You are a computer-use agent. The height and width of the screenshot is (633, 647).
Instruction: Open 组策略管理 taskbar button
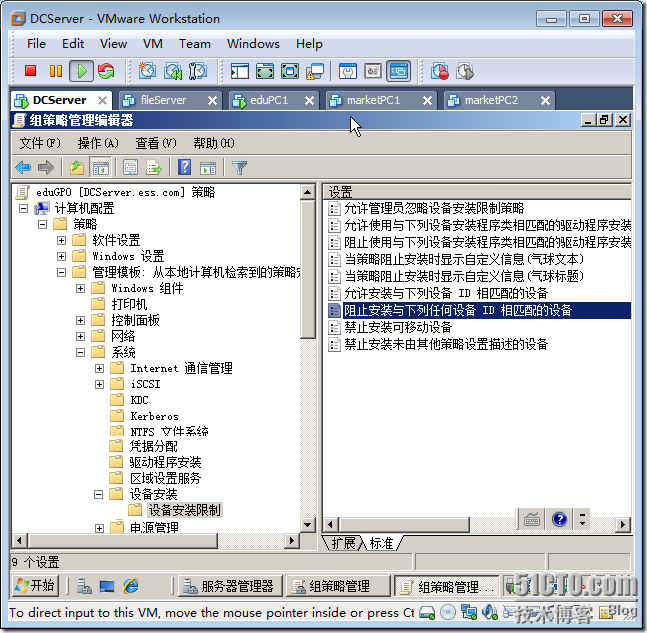[338, 586]
